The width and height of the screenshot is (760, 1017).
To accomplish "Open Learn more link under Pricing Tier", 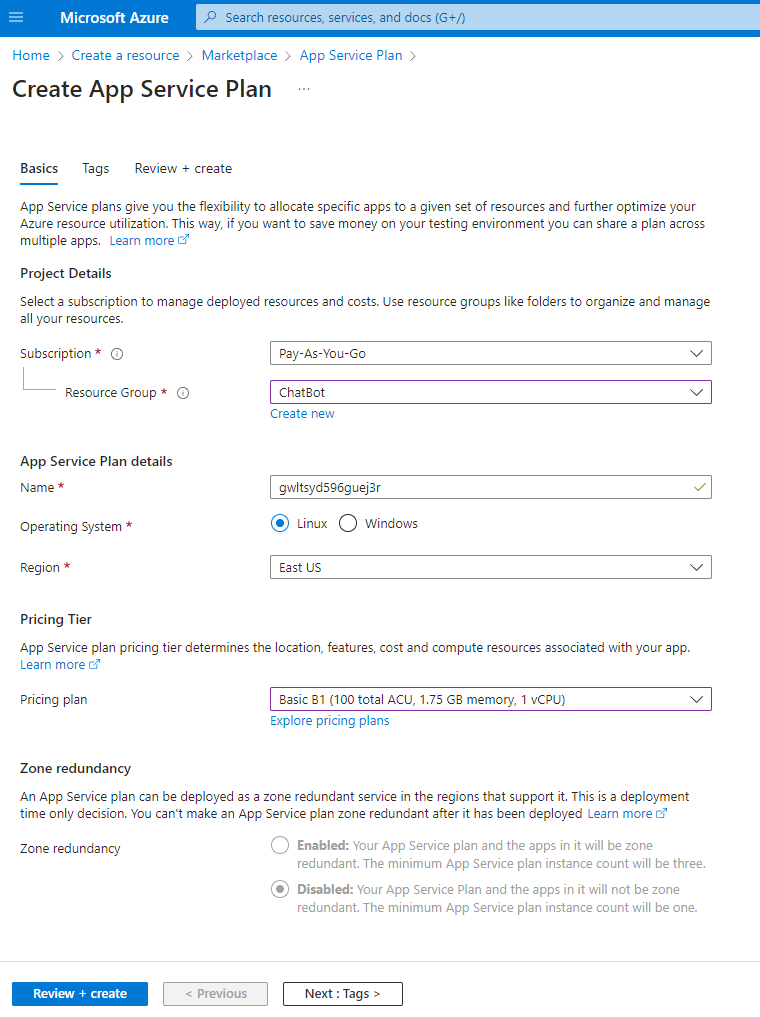I will point(60,665).
